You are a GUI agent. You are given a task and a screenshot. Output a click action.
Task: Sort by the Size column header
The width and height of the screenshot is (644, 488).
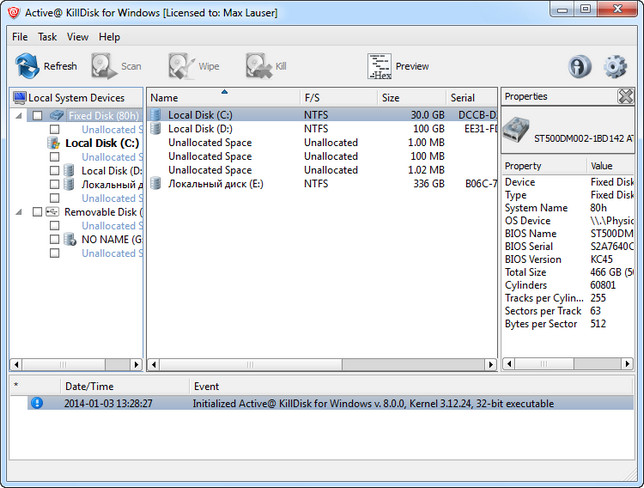412,98
